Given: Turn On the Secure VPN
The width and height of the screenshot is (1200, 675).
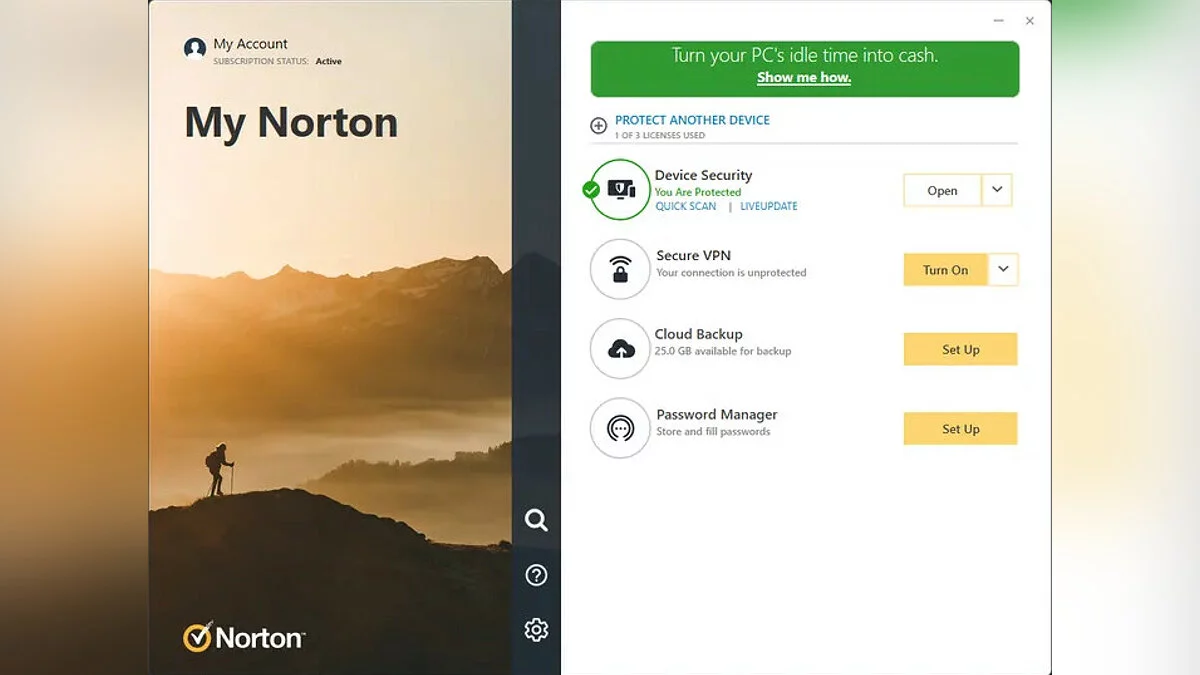Looking at the screenshot, I should 945,269.
